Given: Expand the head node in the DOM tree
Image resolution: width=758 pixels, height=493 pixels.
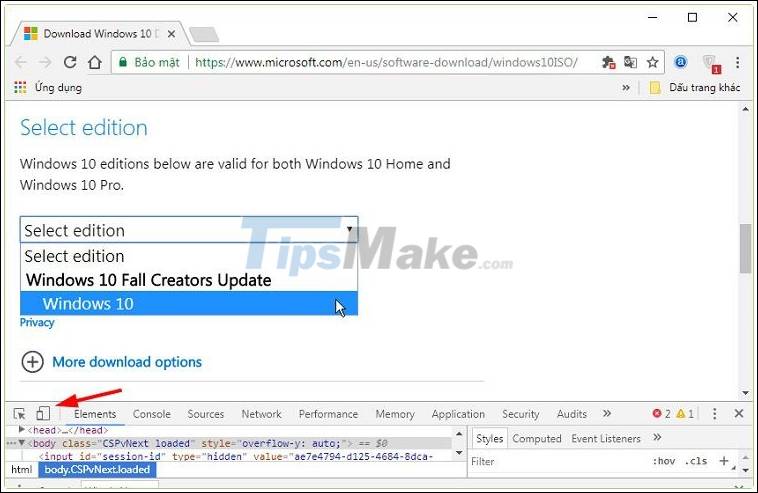Looking at the screenshot, I should pos(21,429).
